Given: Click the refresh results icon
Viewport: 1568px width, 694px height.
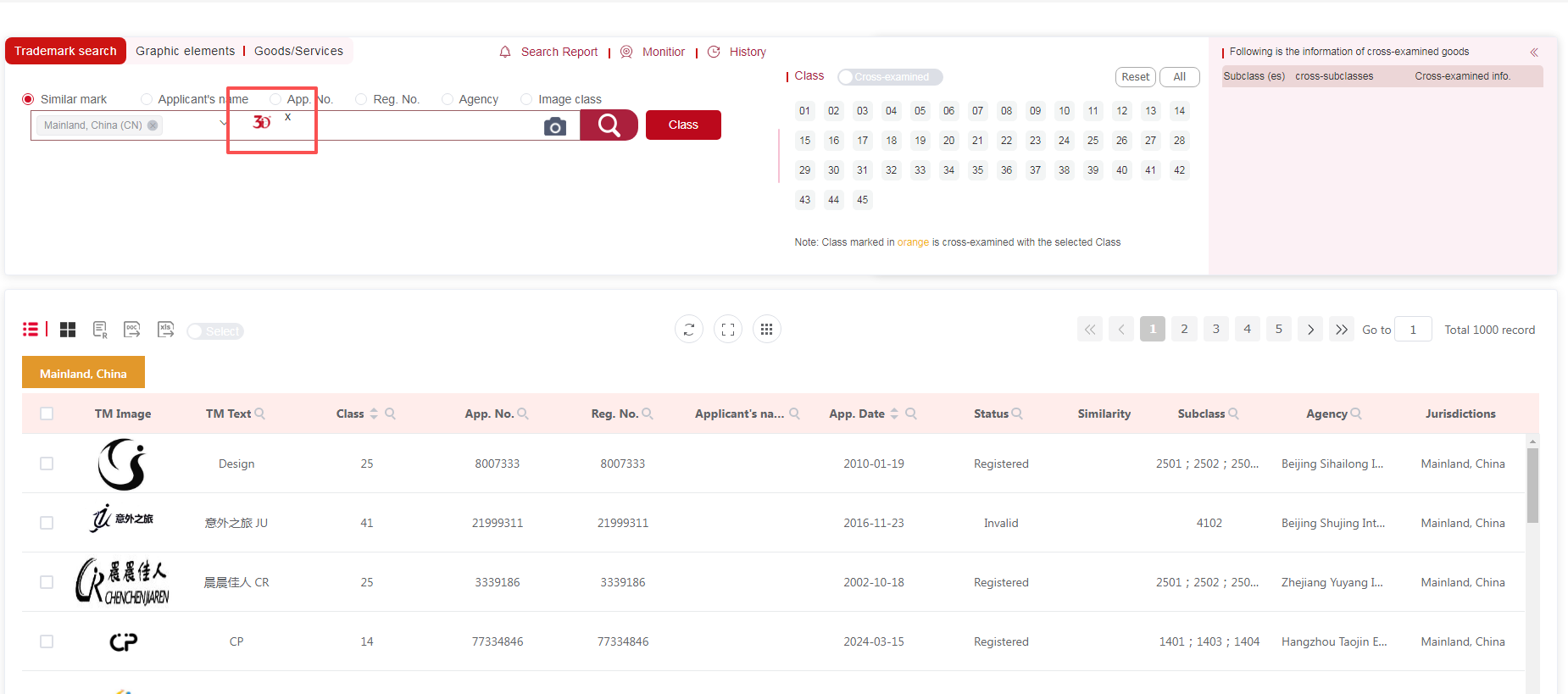Looking at the screenshot, I should tap(688, 330).
